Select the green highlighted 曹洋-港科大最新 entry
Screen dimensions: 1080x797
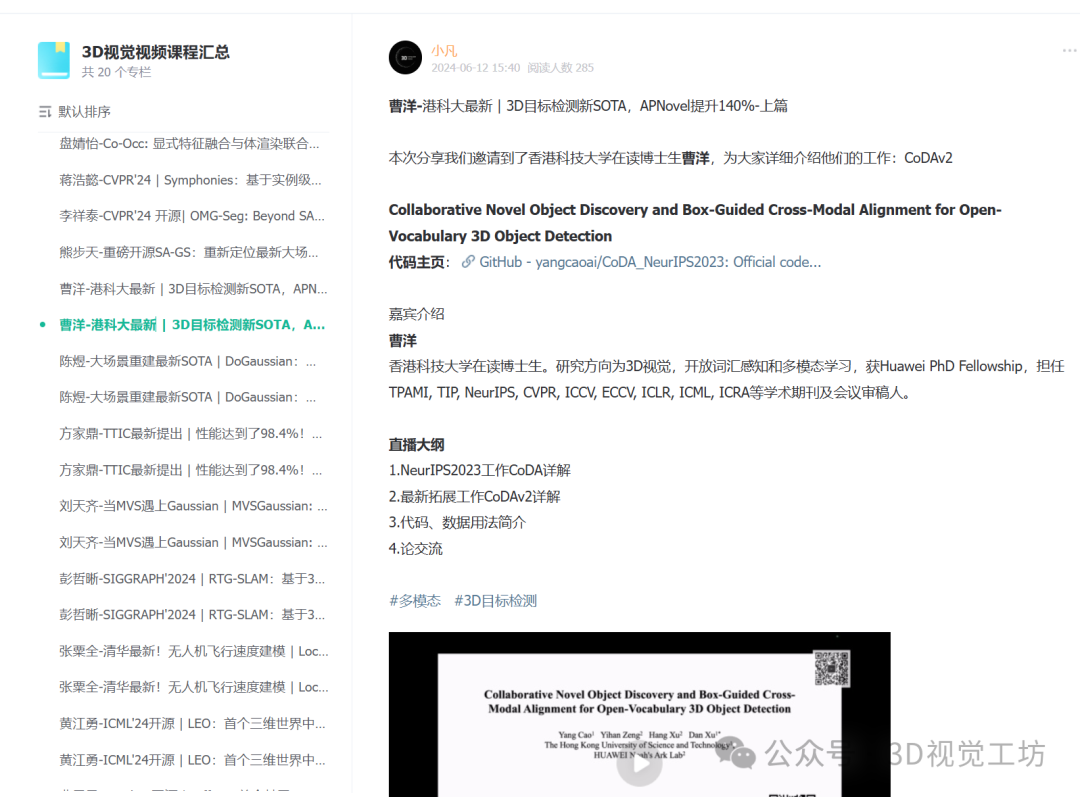point(192,324)
